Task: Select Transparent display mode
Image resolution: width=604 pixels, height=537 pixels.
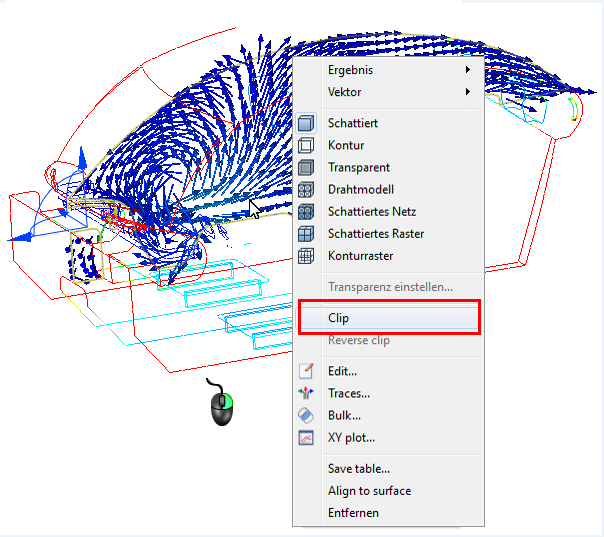Action: 388,168
